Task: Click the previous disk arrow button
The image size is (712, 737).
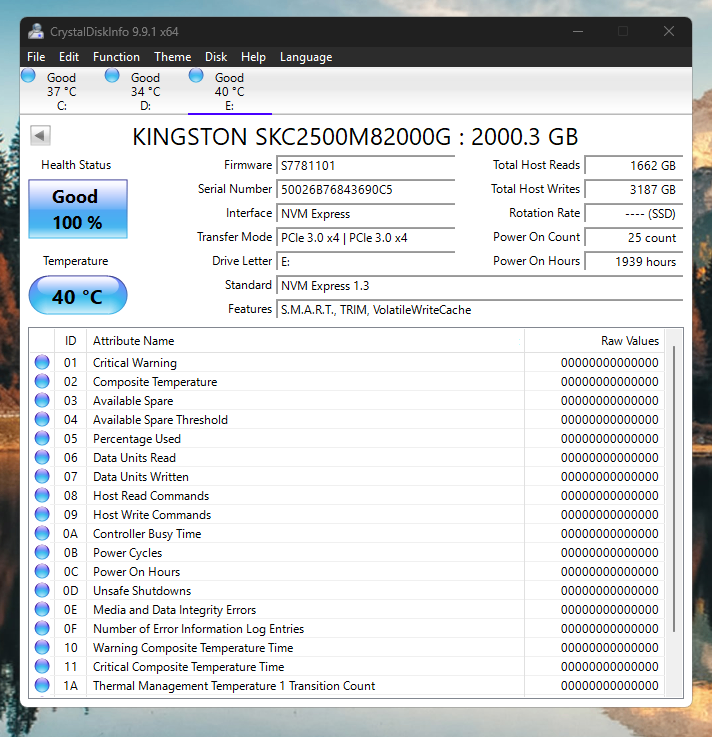Action: (x=40, y=136)
